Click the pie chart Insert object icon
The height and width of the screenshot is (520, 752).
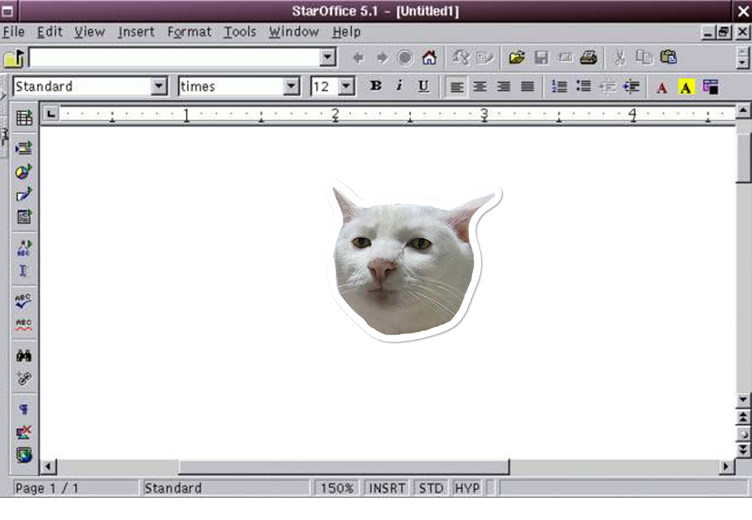(24, 172)
